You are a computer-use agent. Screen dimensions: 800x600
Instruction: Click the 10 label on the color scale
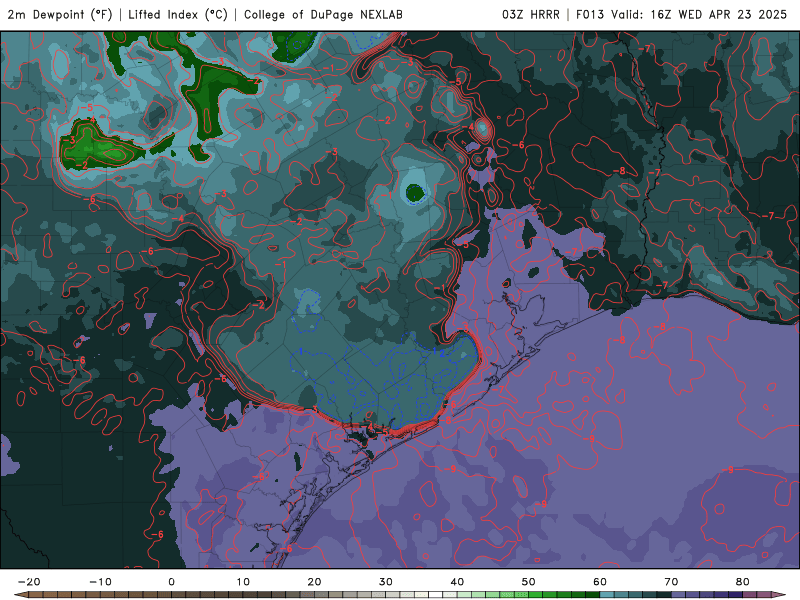coord(243,582)
